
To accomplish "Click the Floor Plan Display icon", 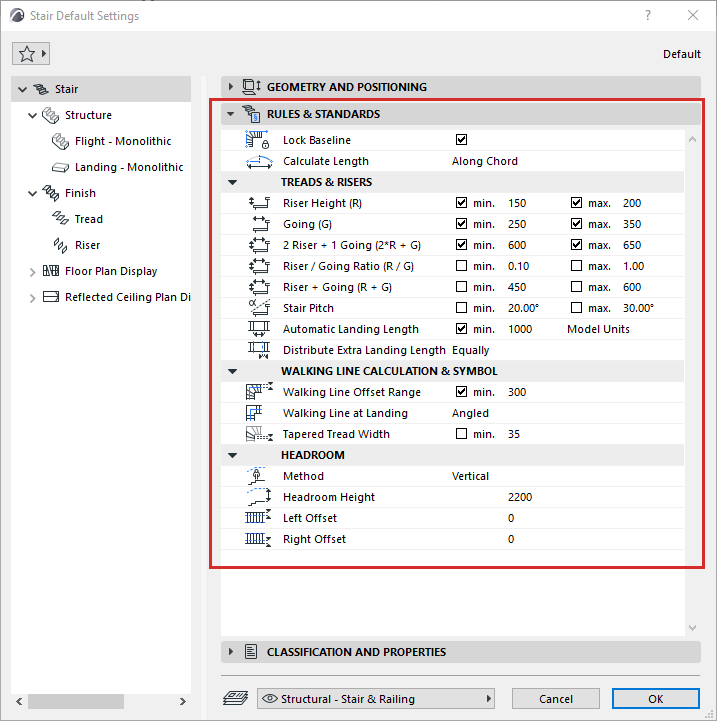I will [x=51, y=271].
